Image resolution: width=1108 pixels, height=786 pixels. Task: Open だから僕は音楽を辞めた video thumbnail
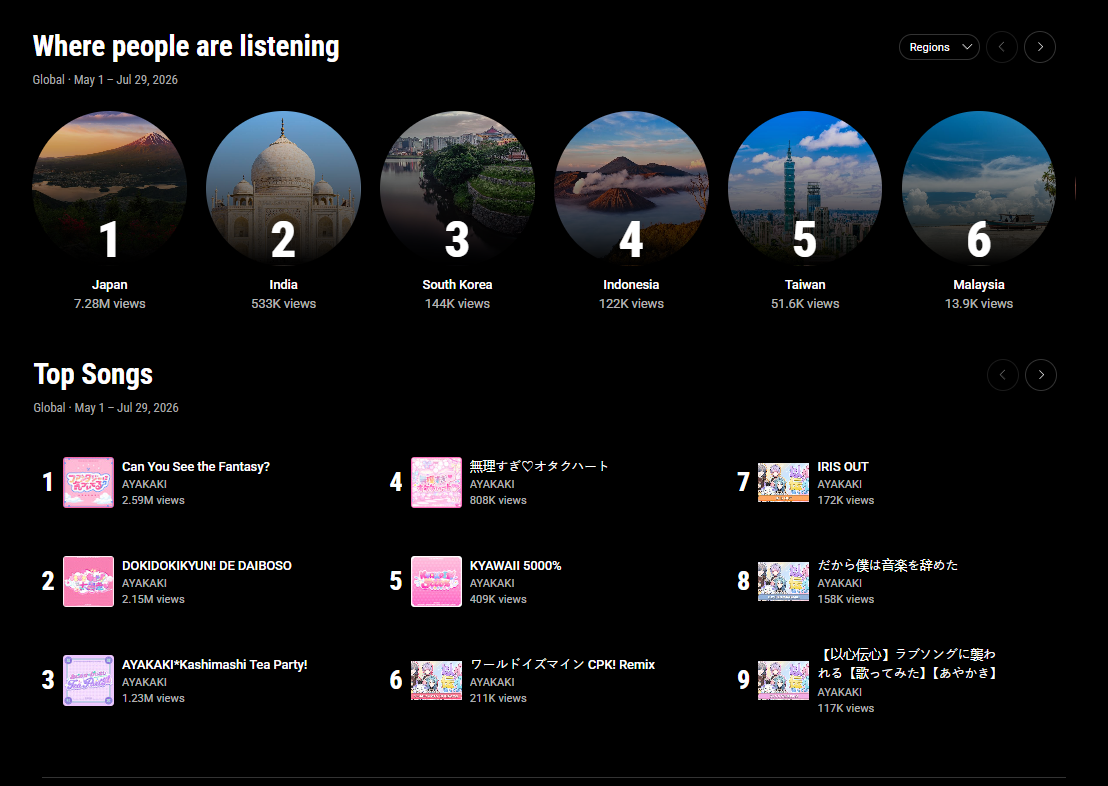[783, 582]
